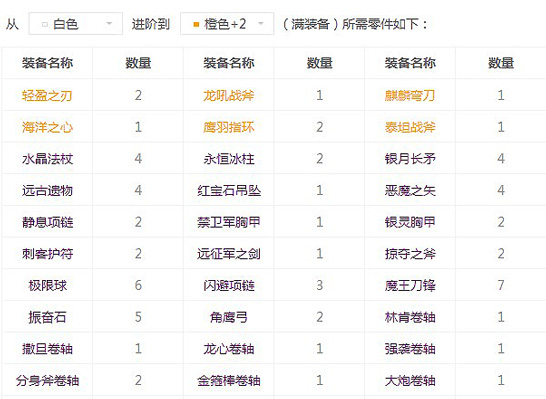Select the 静息项链 cell

[x=47, y=222]
